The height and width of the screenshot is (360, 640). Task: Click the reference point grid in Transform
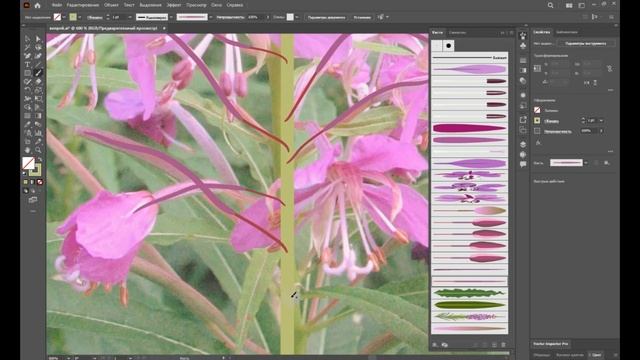tap(538, 69)
